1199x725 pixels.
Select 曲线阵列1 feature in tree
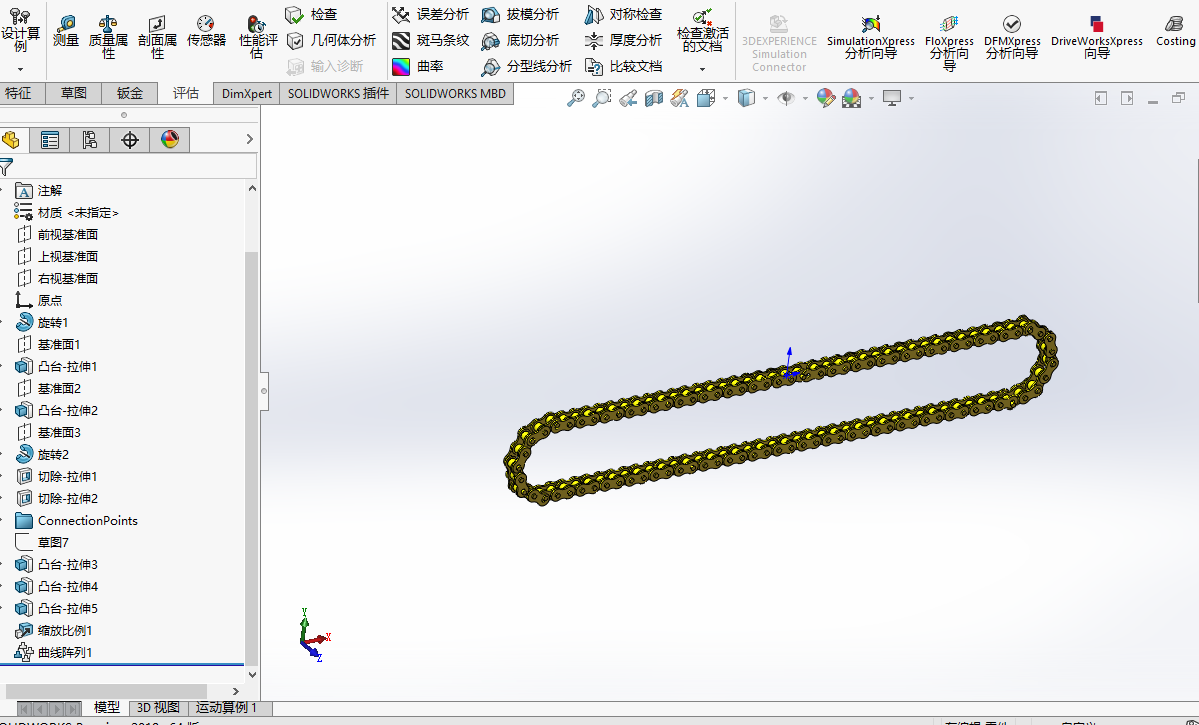(x=65, y=653)
